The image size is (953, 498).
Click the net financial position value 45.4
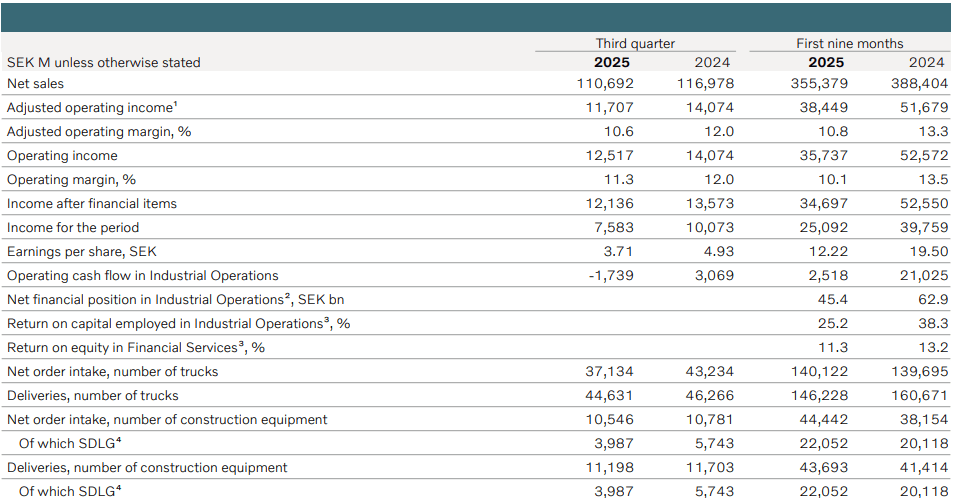(832, 299)
